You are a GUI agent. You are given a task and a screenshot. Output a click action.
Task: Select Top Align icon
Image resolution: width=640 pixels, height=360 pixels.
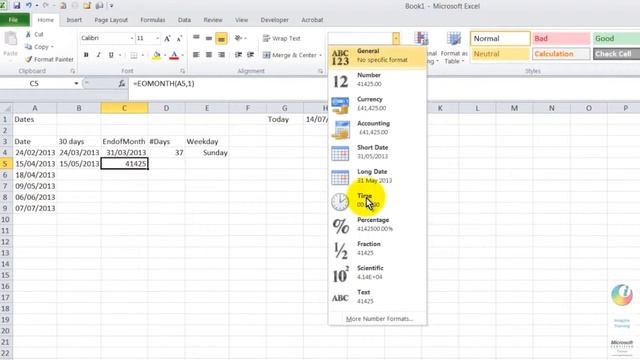coord(196,38)
